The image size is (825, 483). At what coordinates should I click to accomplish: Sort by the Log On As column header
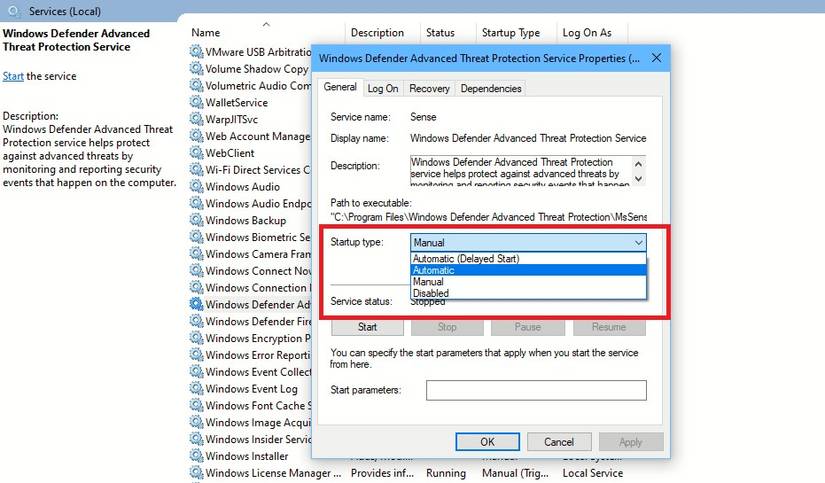[587, 33]
